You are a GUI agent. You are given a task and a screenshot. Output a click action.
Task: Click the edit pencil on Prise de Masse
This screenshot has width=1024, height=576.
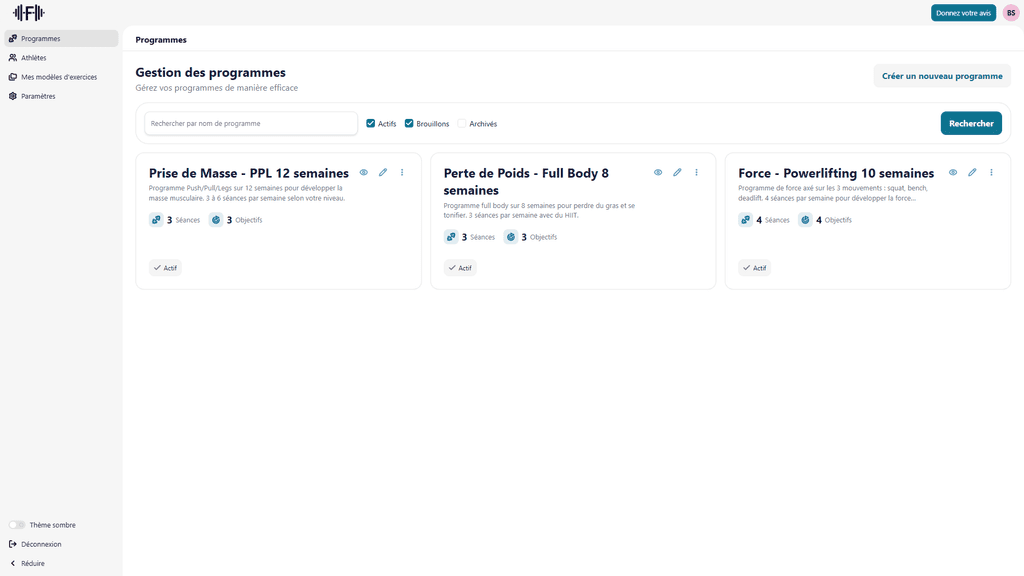coord(383,173)
